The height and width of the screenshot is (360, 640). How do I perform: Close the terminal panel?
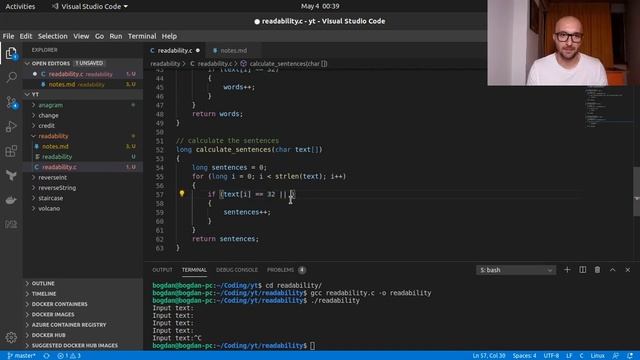tap(627, 270)
